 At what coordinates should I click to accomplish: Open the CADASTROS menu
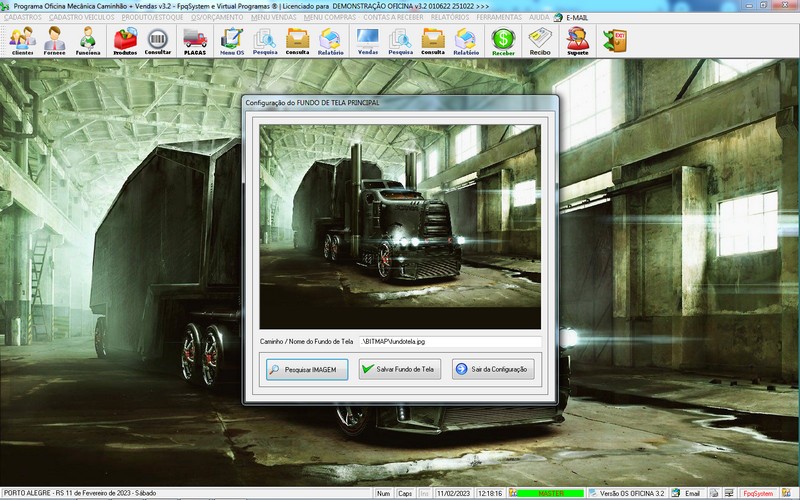point(22,18)
